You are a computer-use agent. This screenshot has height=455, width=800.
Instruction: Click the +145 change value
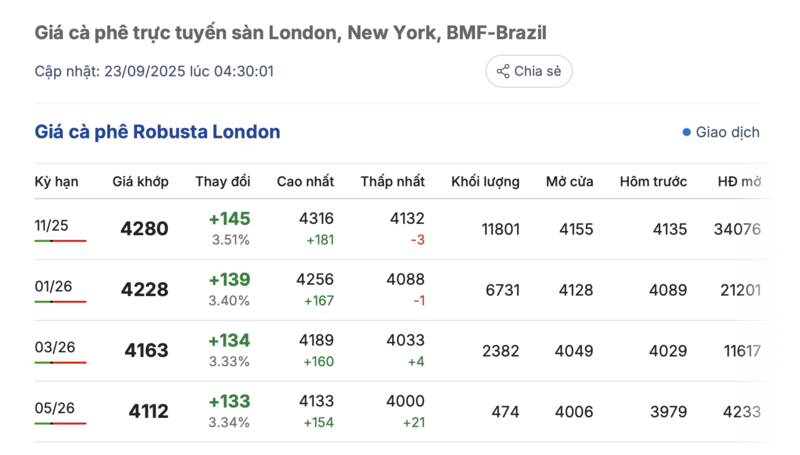click(x=229, y=219)
